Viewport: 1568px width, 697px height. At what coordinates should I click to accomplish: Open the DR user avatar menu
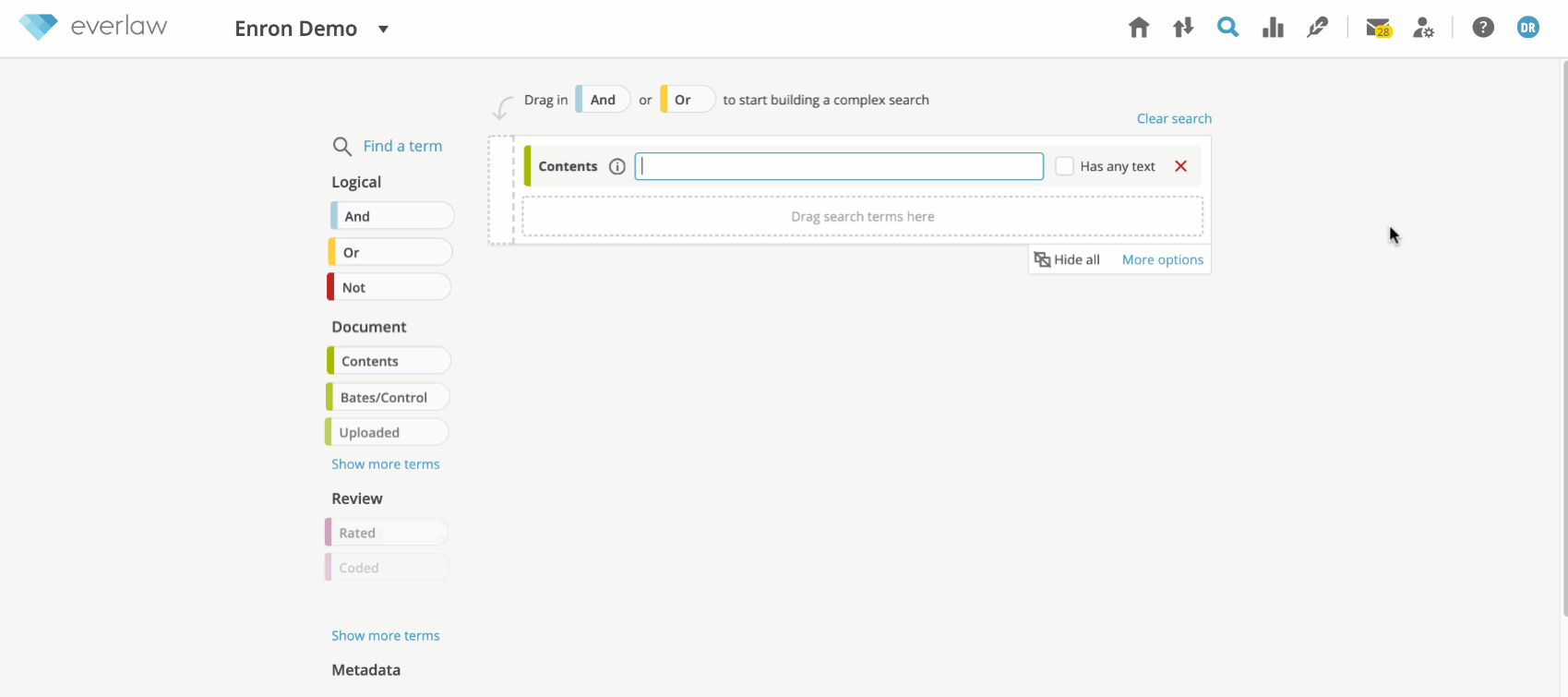pos(1528,28)
